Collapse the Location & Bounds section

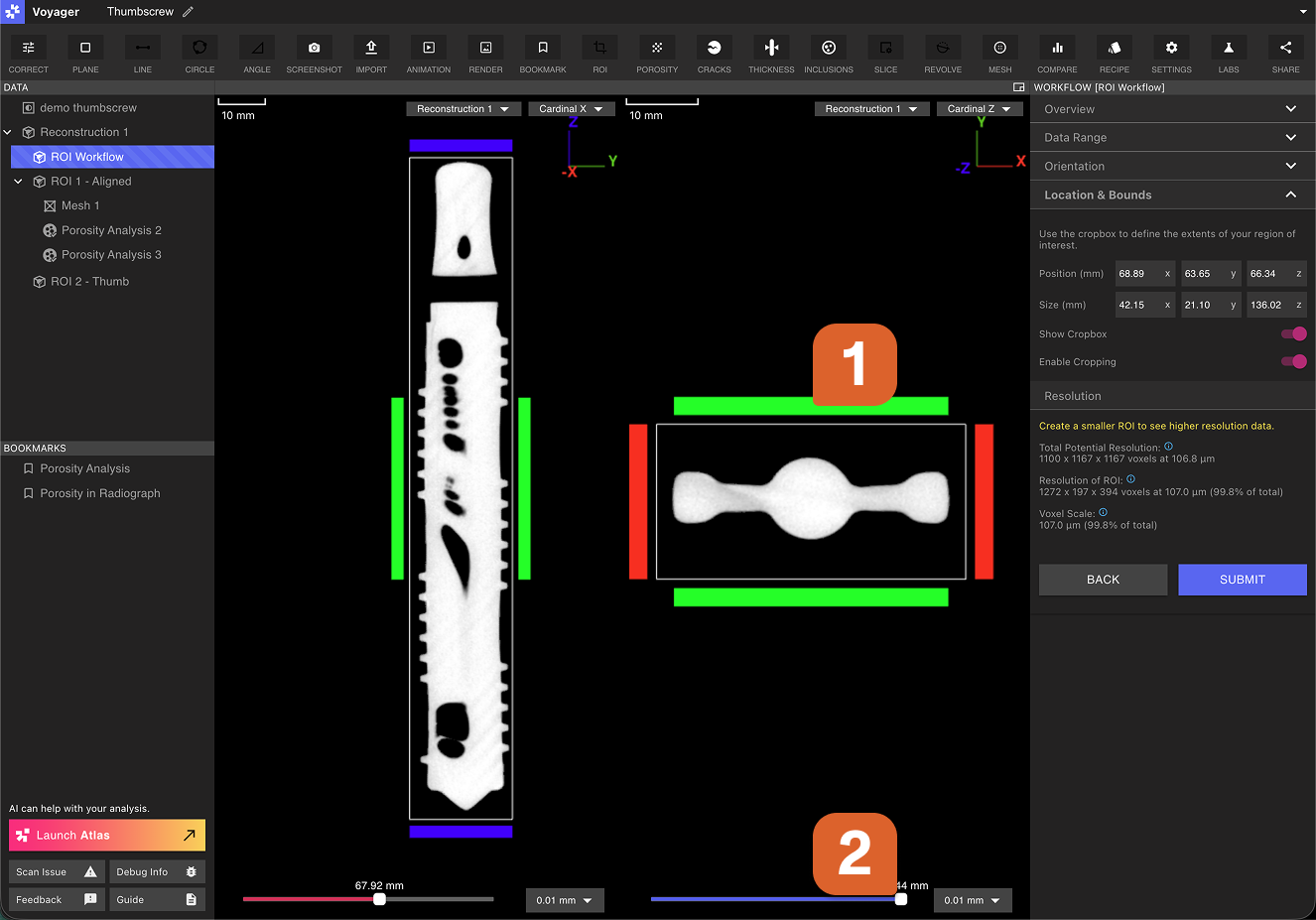pos(1290,196)
